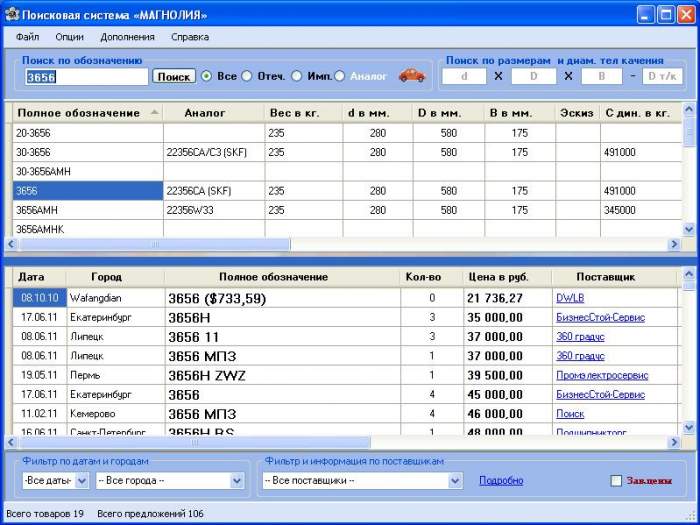Click the upper table horizontal scroll right arrow
The image size is (700, 525).
674,244
